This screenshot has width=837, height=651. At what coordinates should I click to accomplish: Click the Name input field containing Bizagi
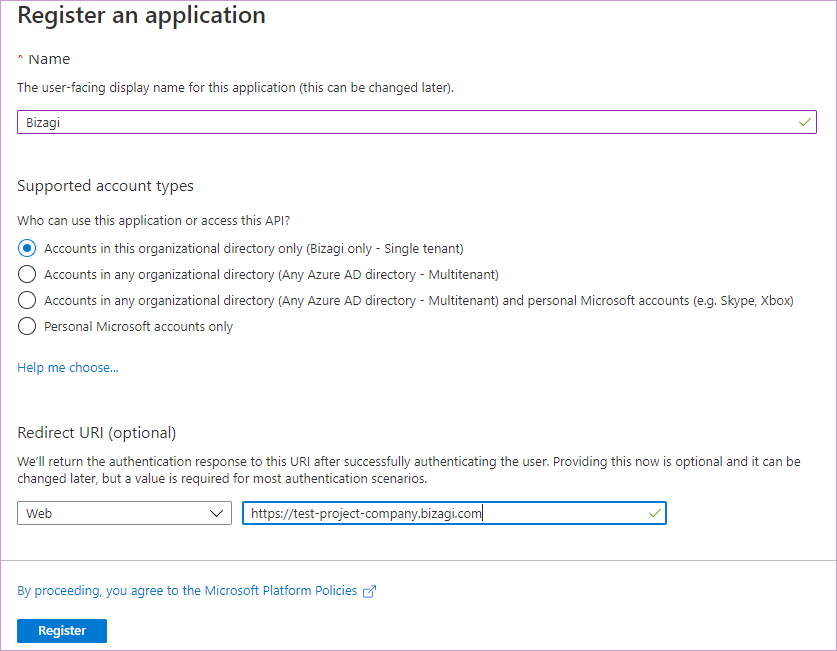tap(416, 122)
